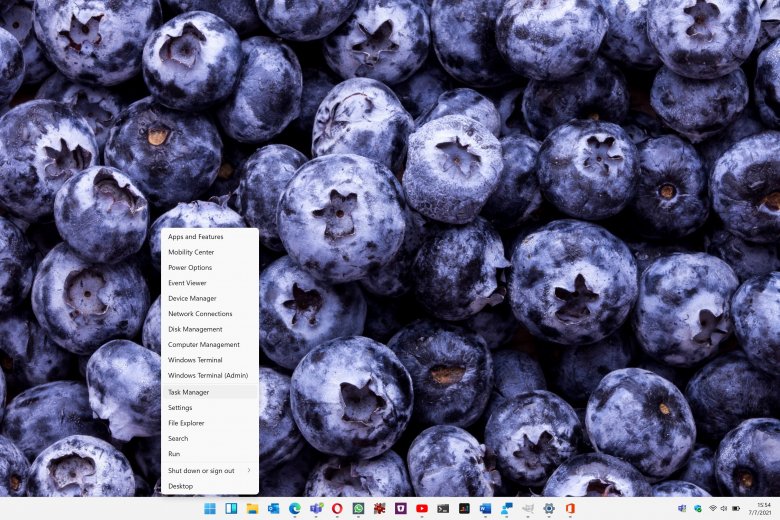780x520 pixels.
Task: Click the Windows Start button
Action: (210, 509)
